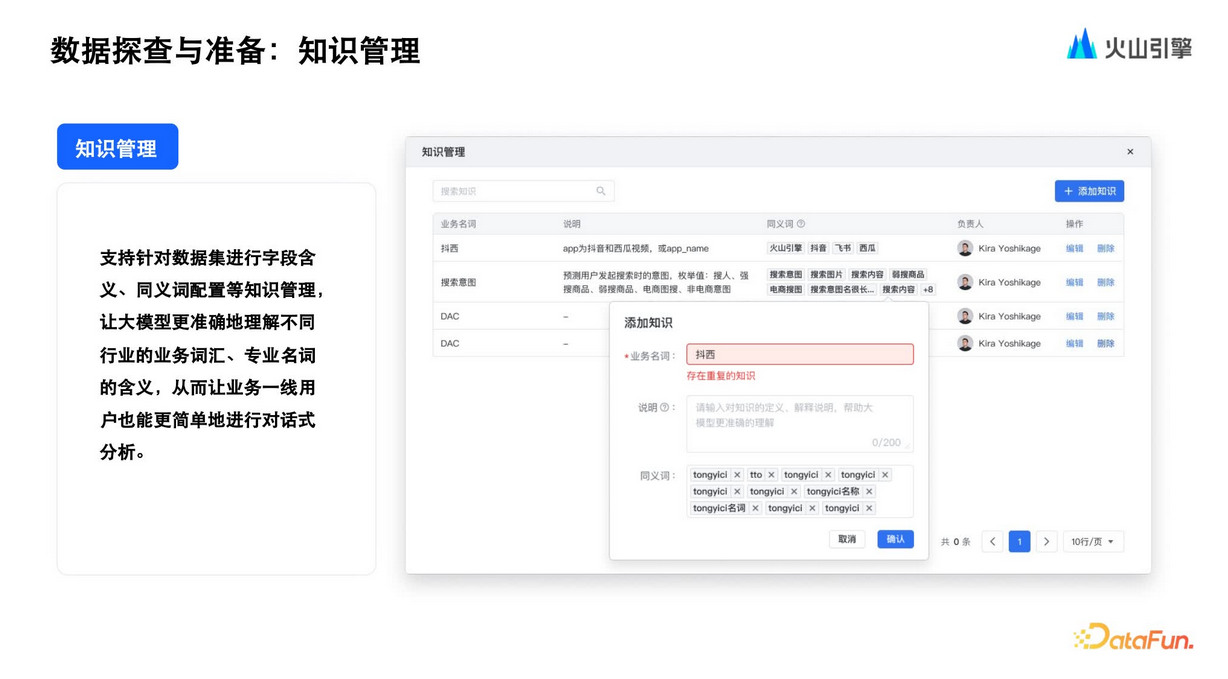Screen dimensions: 1228x679
Task: Delete the 抖西 row via 删除
Action: pyautogui.click(x=1105, y=248)
